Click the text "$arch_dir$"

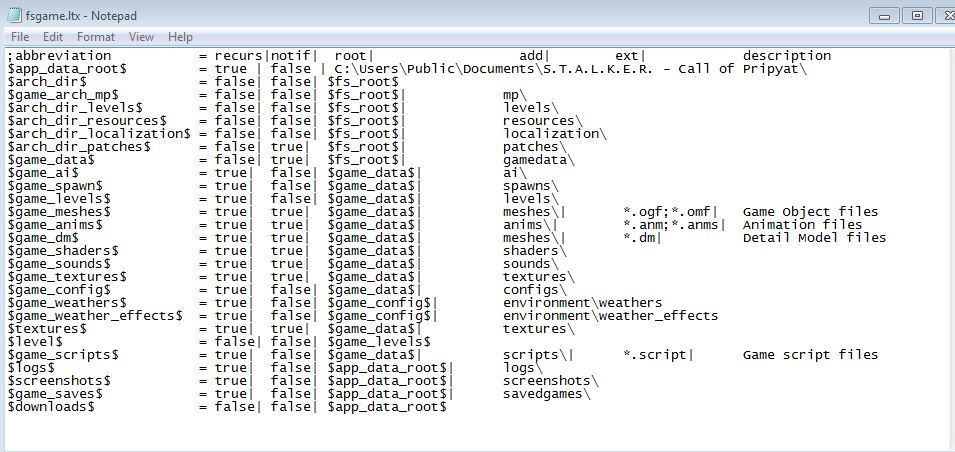48,82
